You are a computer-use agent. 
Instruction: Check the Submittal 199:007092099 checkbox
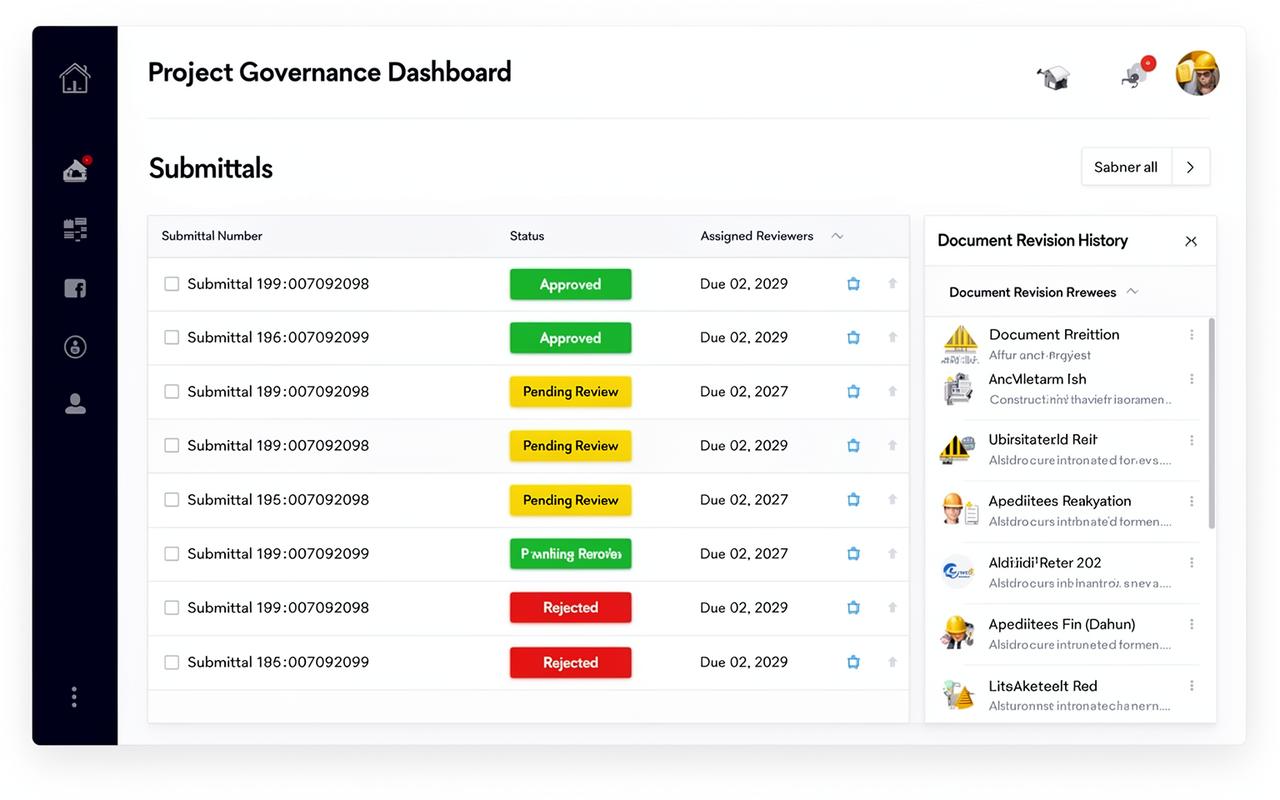click(172, 554)
